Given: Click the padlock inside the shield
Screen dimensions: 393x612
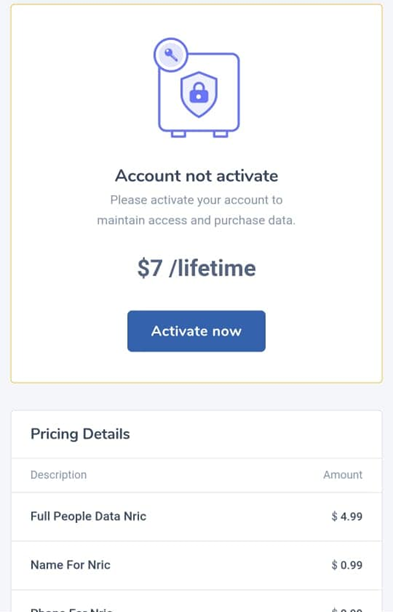Looking at the screenshot, I should [199, 93].
